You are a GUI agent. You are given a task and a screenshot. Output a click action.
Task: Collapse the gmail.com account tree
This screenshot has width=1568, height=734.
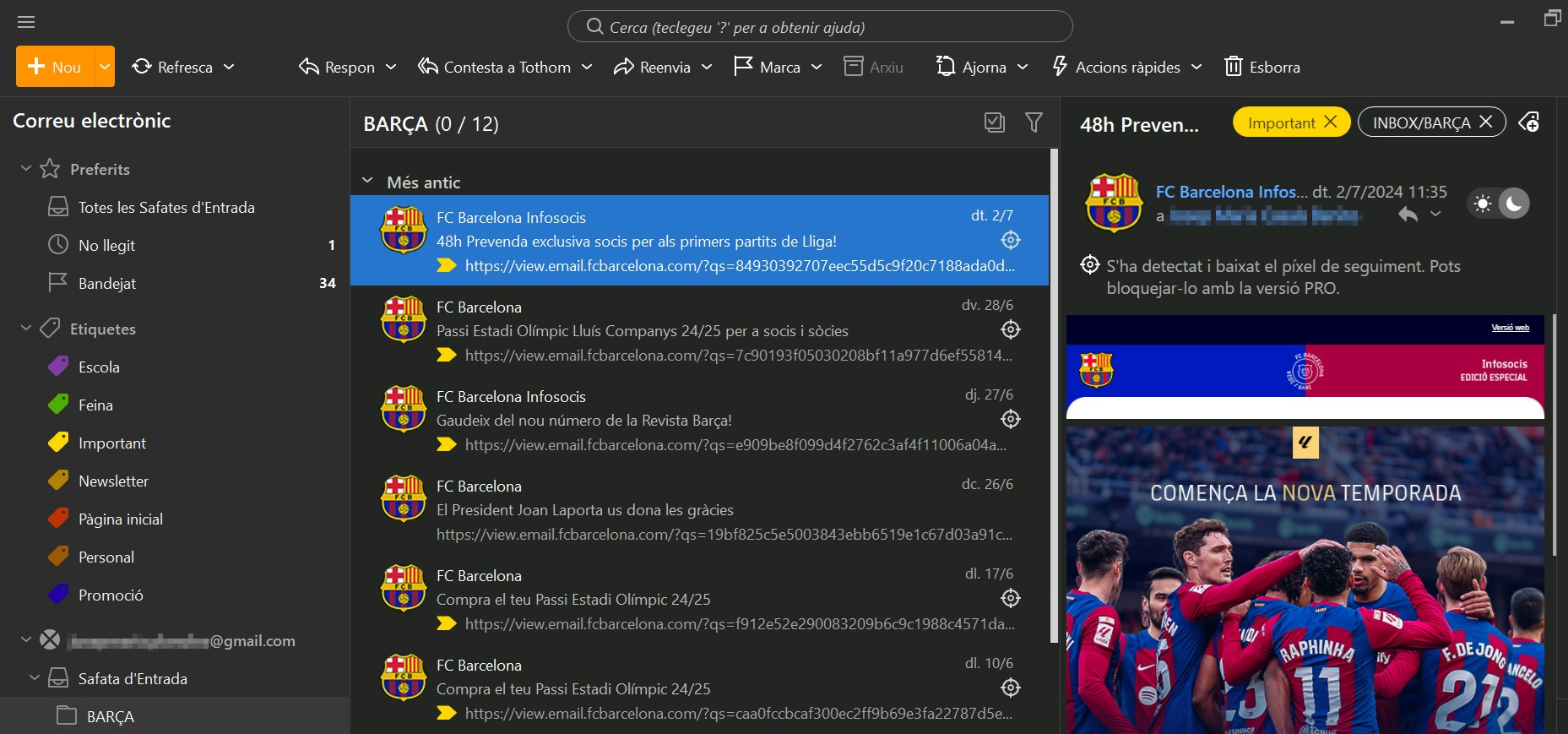[x=26, y=640]
